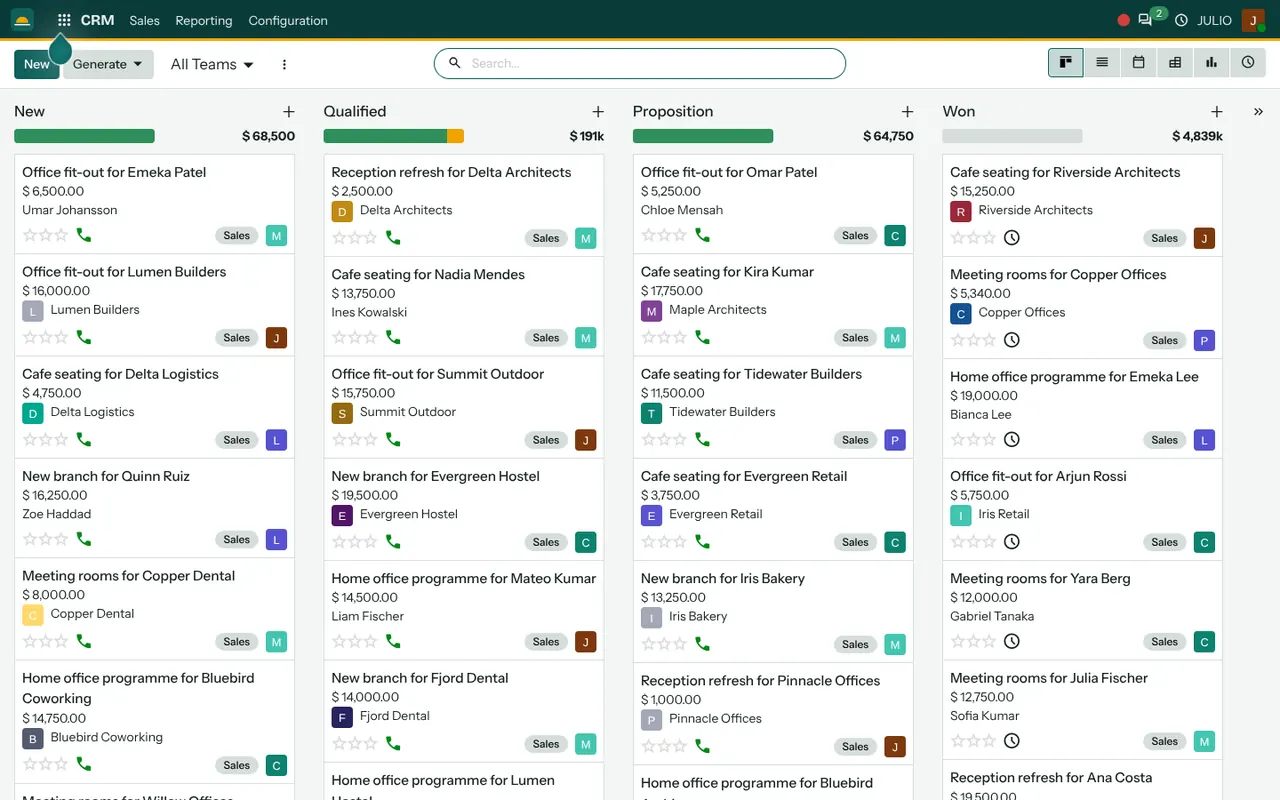
Task: Open the home menu logo icon
Action: click(22, 20)
